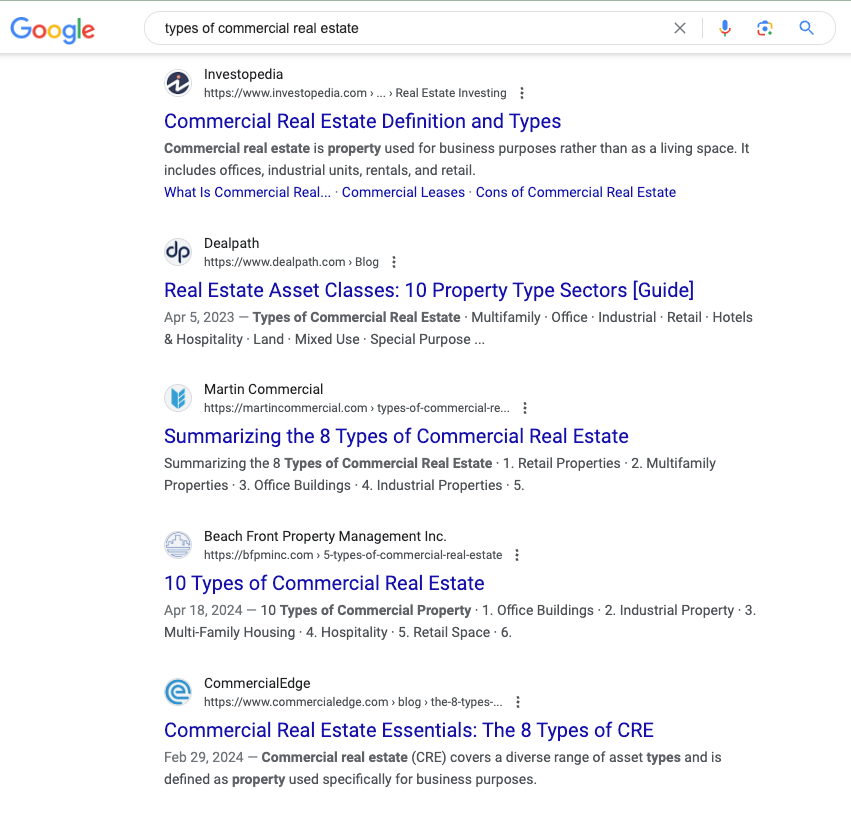
Task: Follow the What Is Commercial Real... sitelink
Action: (247, 193)
